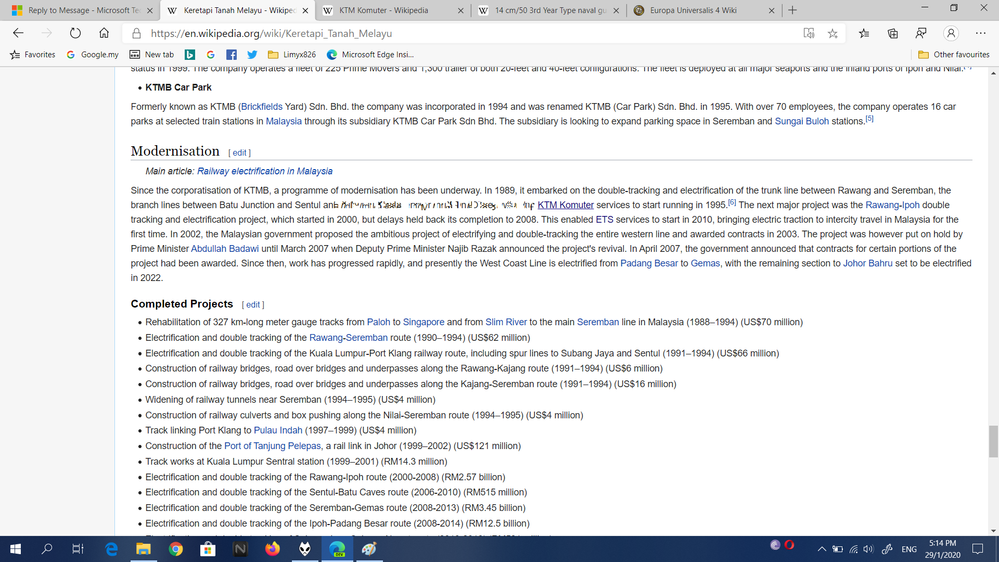Open the Pulau Indah link

pos(278,430)
